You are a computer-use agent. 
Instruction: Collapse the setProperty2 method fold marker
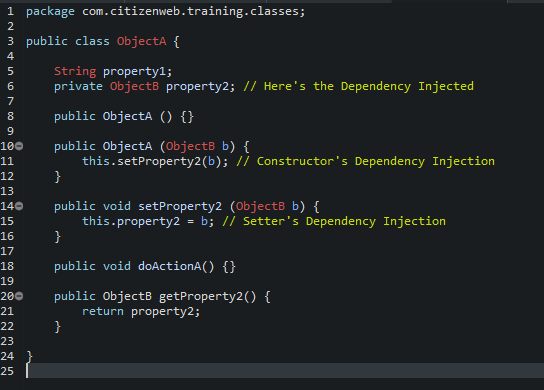coord(19,206)
